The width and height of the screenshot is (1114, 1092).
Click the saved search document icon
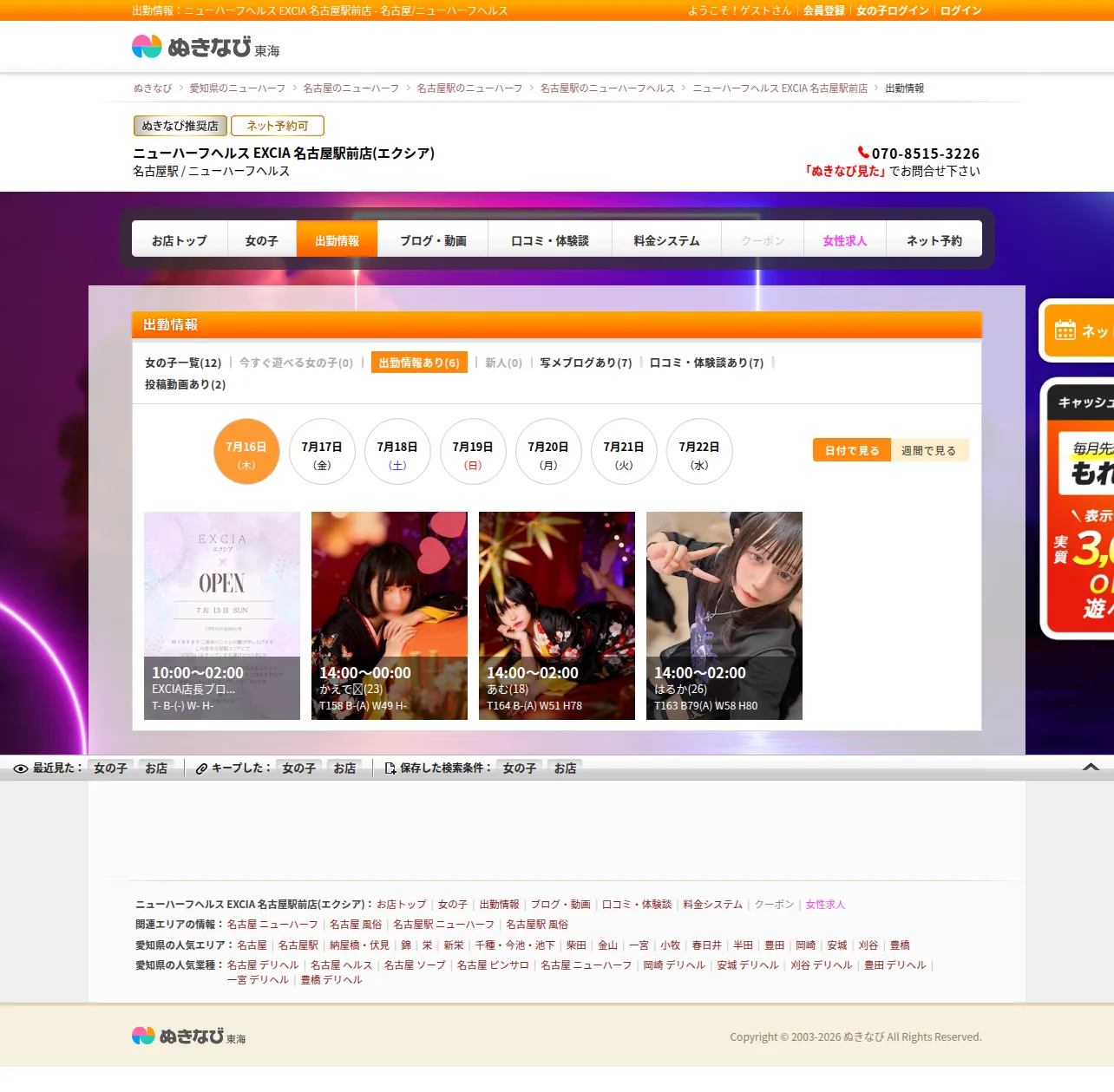[x=390, y=768]
